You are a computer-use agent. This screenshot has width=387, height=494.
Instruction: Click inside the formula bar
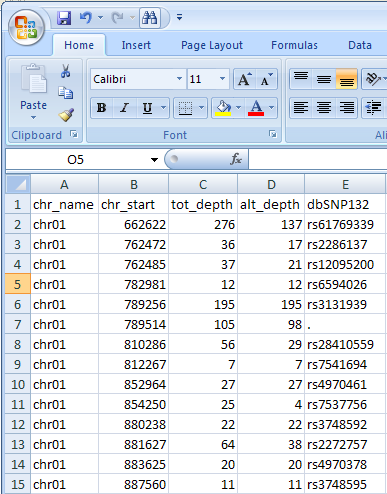tap(318, 159)
